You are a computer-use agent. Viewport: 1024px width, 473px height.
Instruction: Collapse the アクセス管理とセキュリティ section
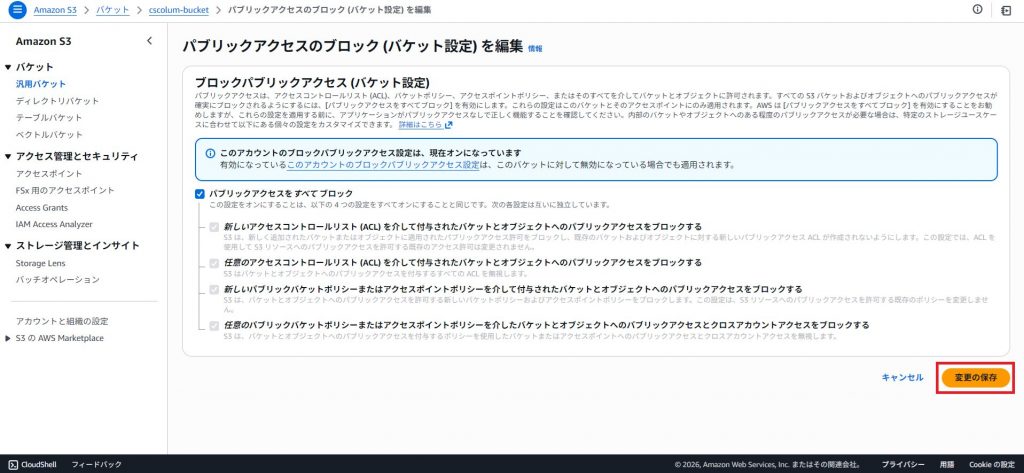8,156
